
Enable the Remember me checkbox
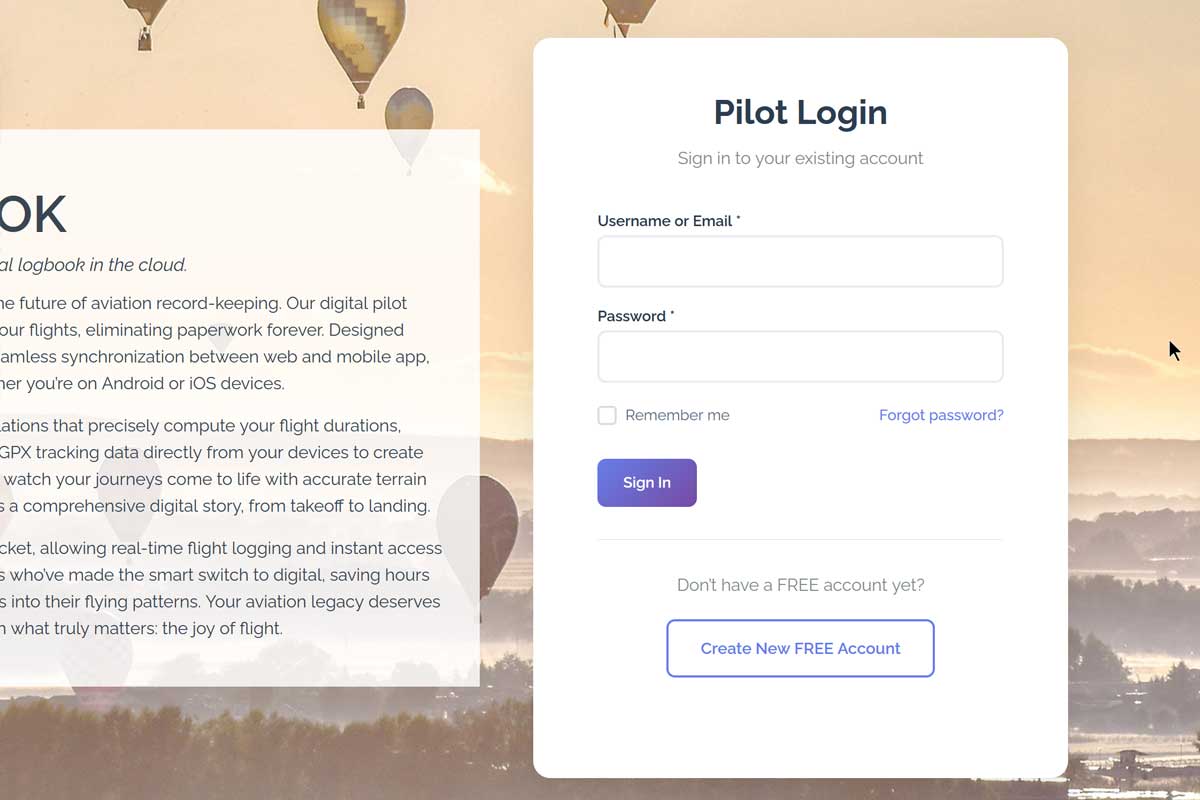tap(607, 415)
